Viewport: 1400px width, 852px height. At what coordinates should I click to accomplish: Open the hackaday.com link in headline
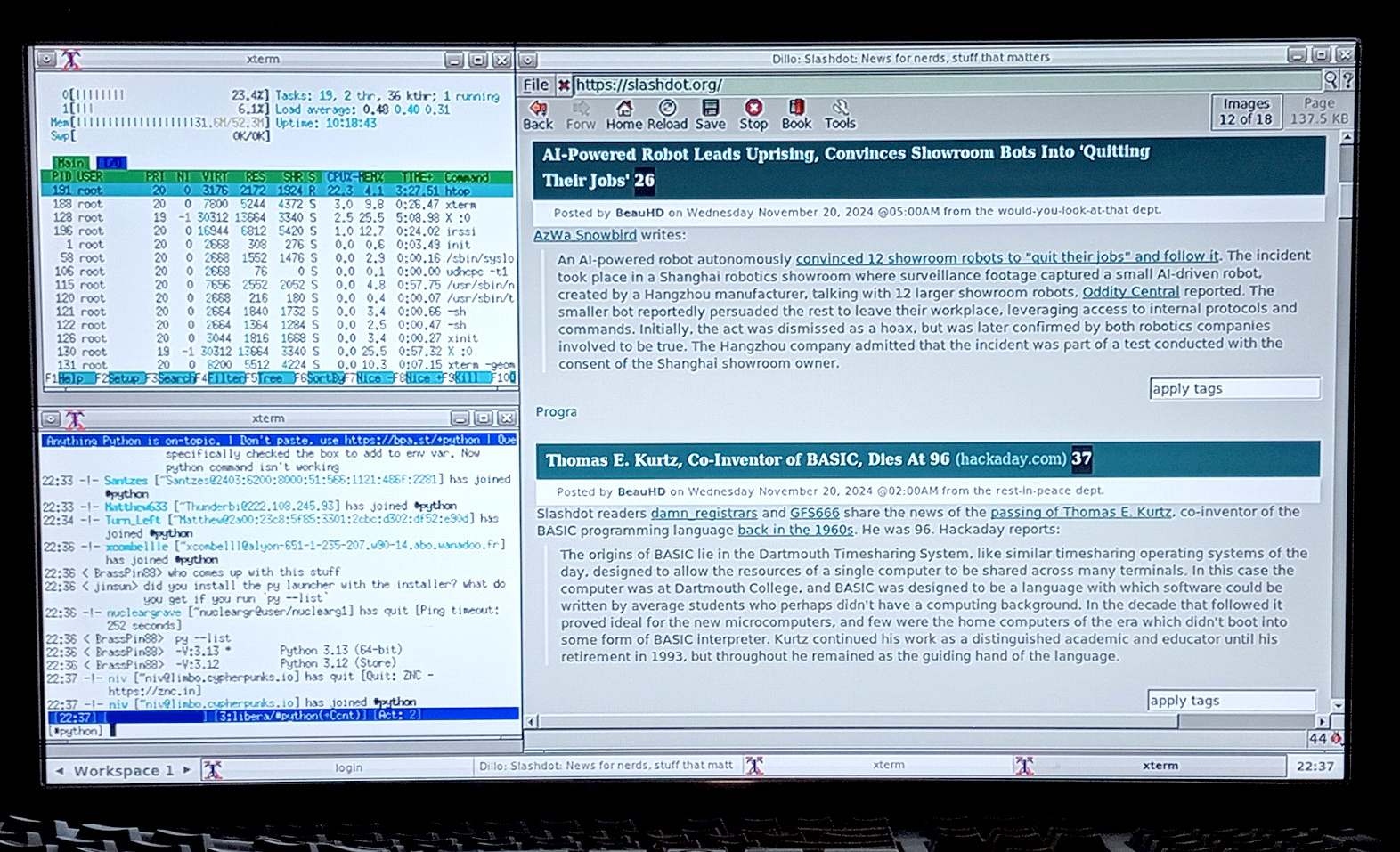1011,459
